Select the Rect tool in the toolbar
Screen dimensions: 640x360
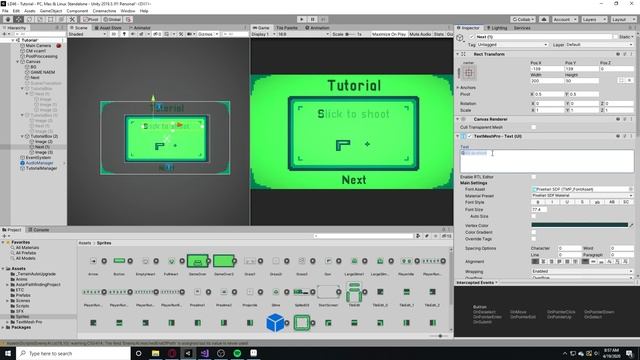tap(51, 19)
